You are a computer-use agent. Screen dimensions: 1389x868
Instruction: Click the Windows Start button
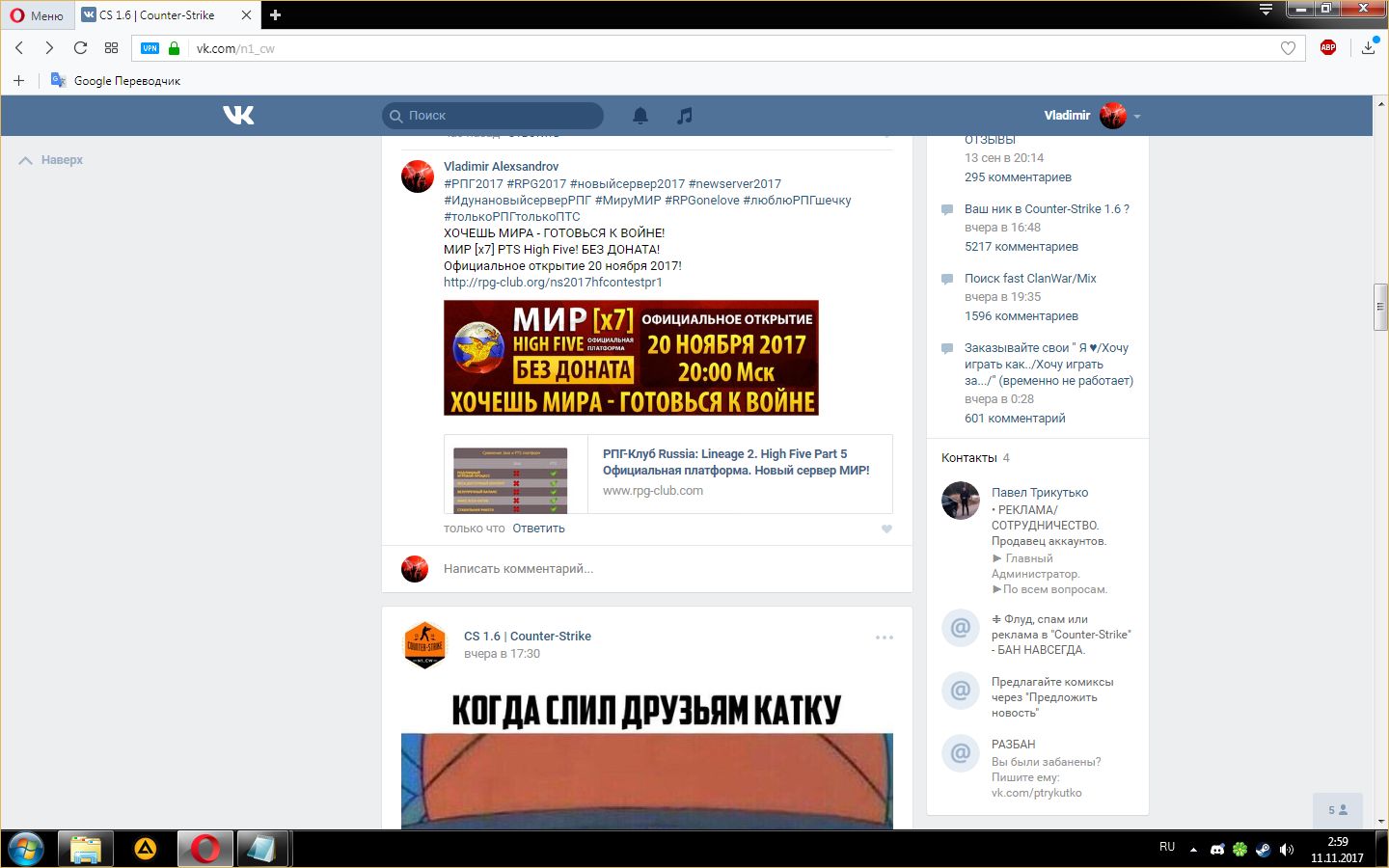(26, 849)
